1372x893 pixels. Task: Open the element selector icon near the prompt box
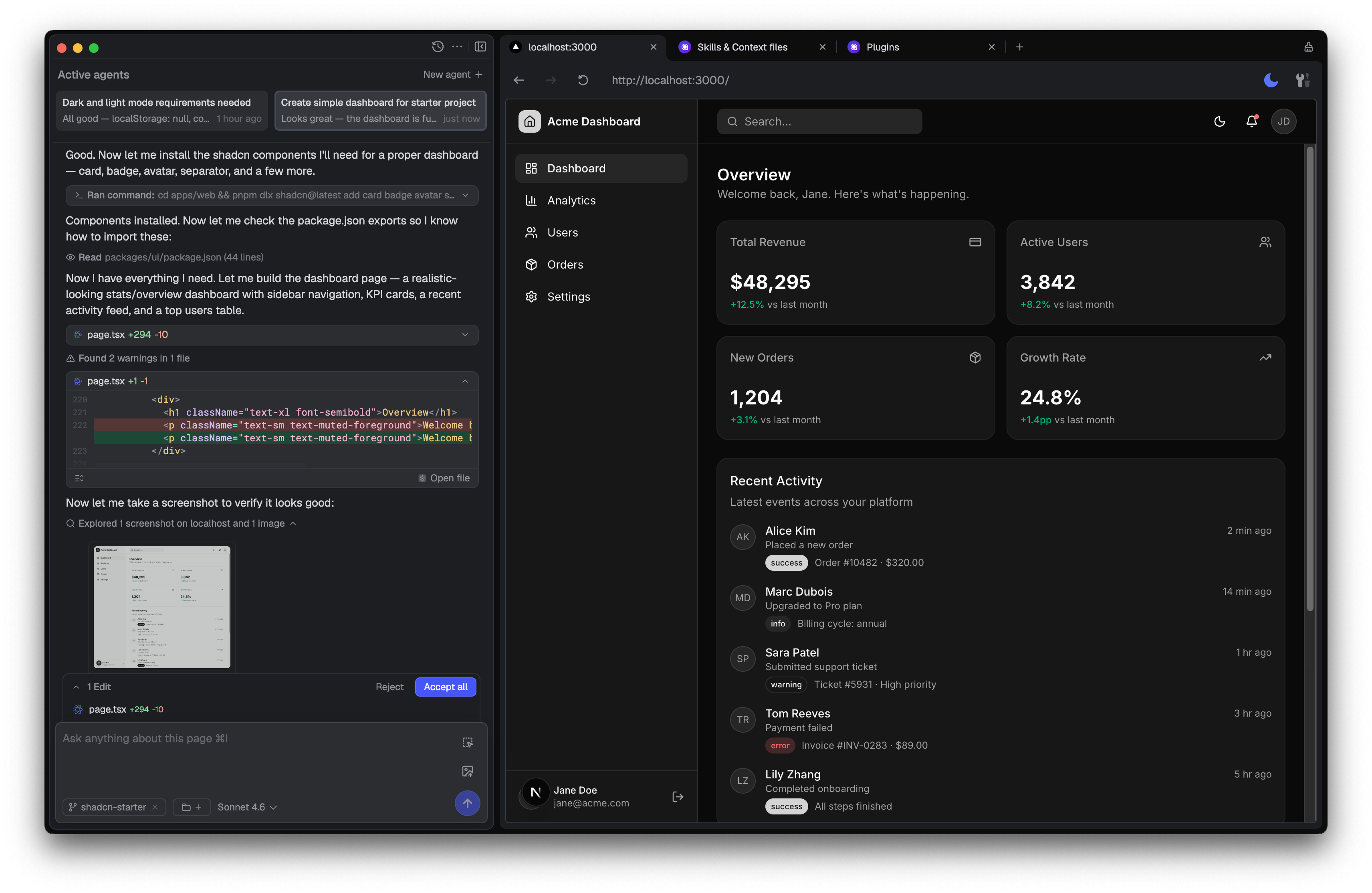pos(468,743)
